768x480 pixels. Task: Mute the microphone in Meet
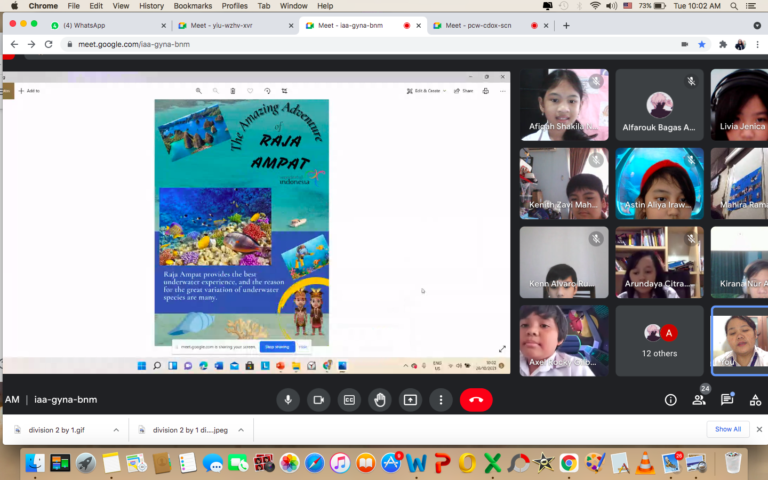[x=288, y=399]
